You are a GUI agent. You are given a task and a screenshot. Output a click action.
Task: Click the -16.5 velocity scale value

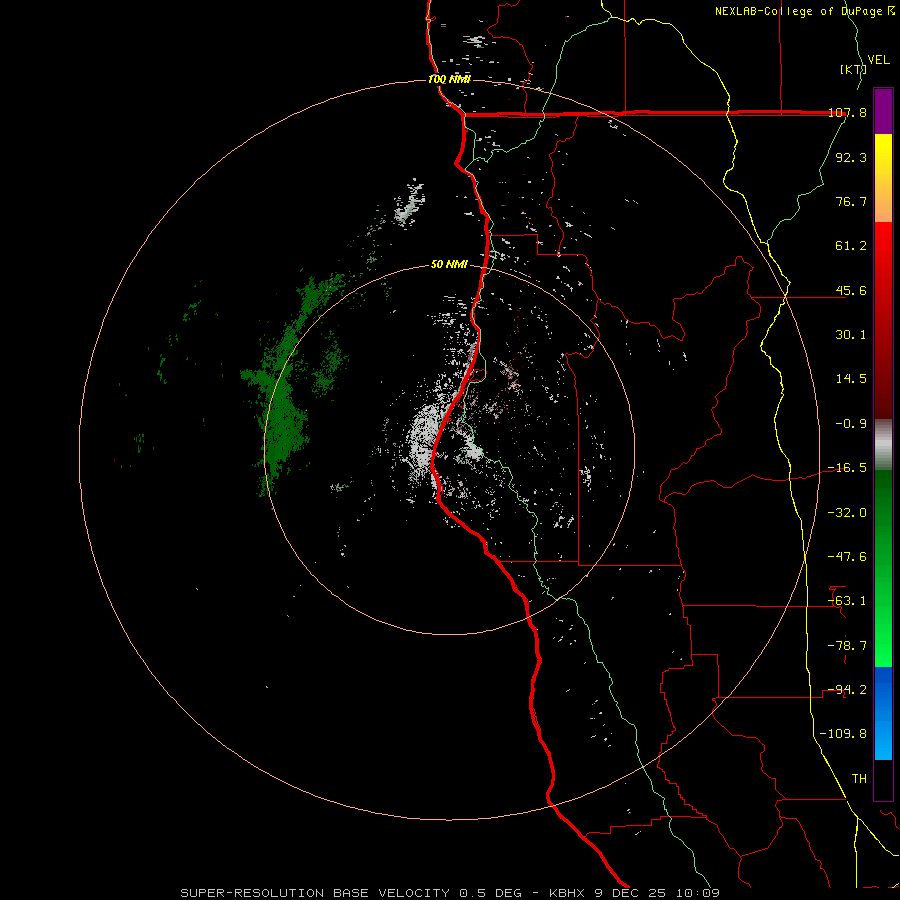[x=848, y=468]
